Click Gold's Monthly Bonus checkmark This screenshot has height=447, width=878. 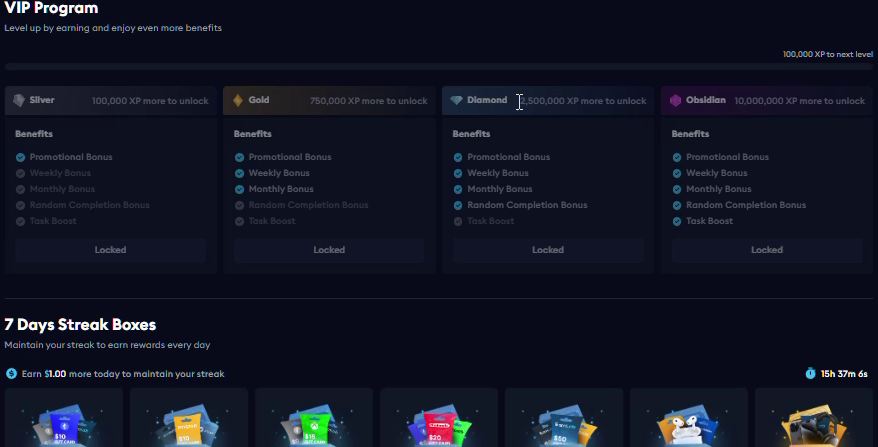coord(239,189)
